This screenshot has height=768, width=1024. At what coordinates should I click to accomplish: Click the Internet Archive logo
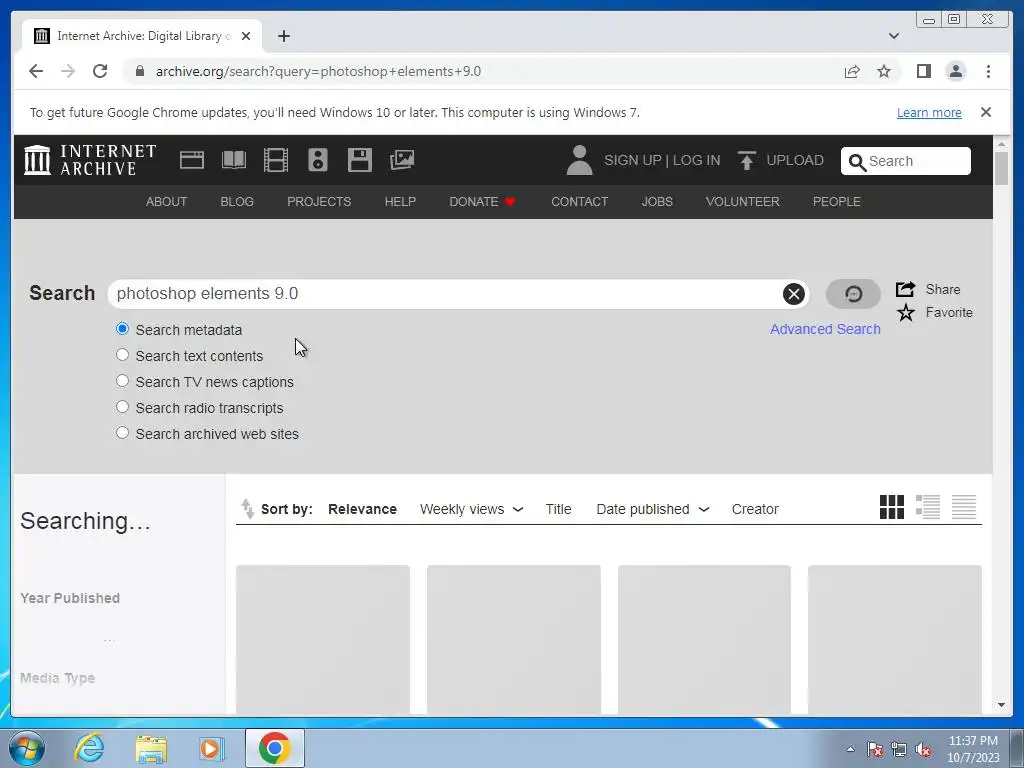click(x=90, y=160)
